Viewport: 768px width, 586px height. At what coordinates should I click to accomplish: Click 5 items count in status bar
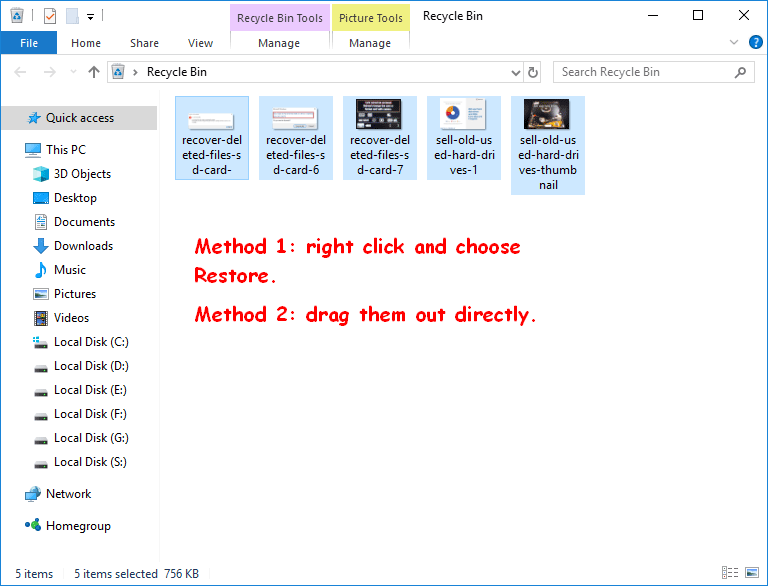[34, 574]
